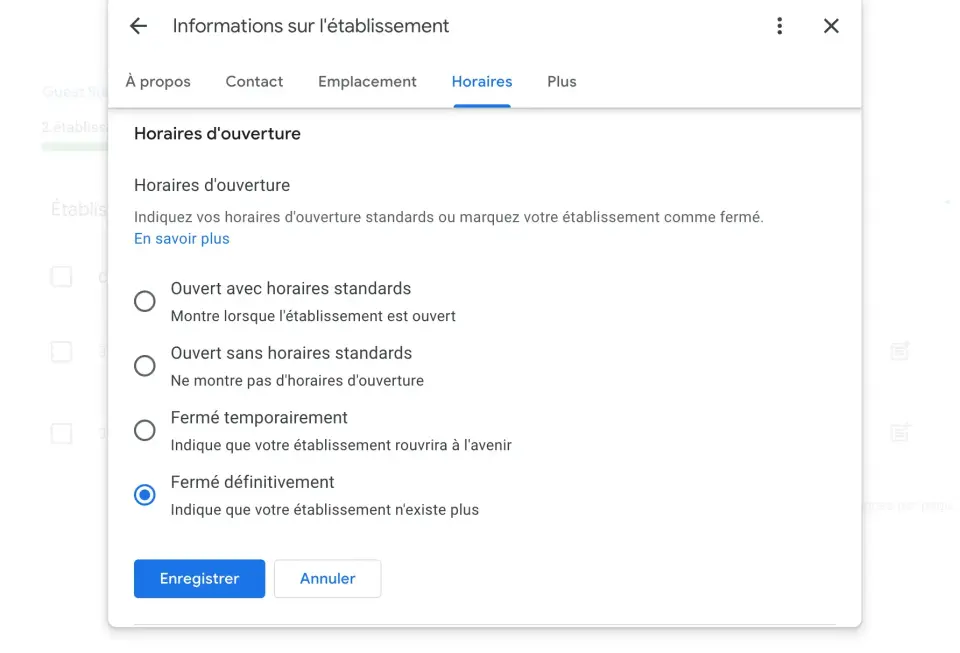The width and height of the screenshot is (960, 653).
Task: Open the Contact tab
Action: 254,81
